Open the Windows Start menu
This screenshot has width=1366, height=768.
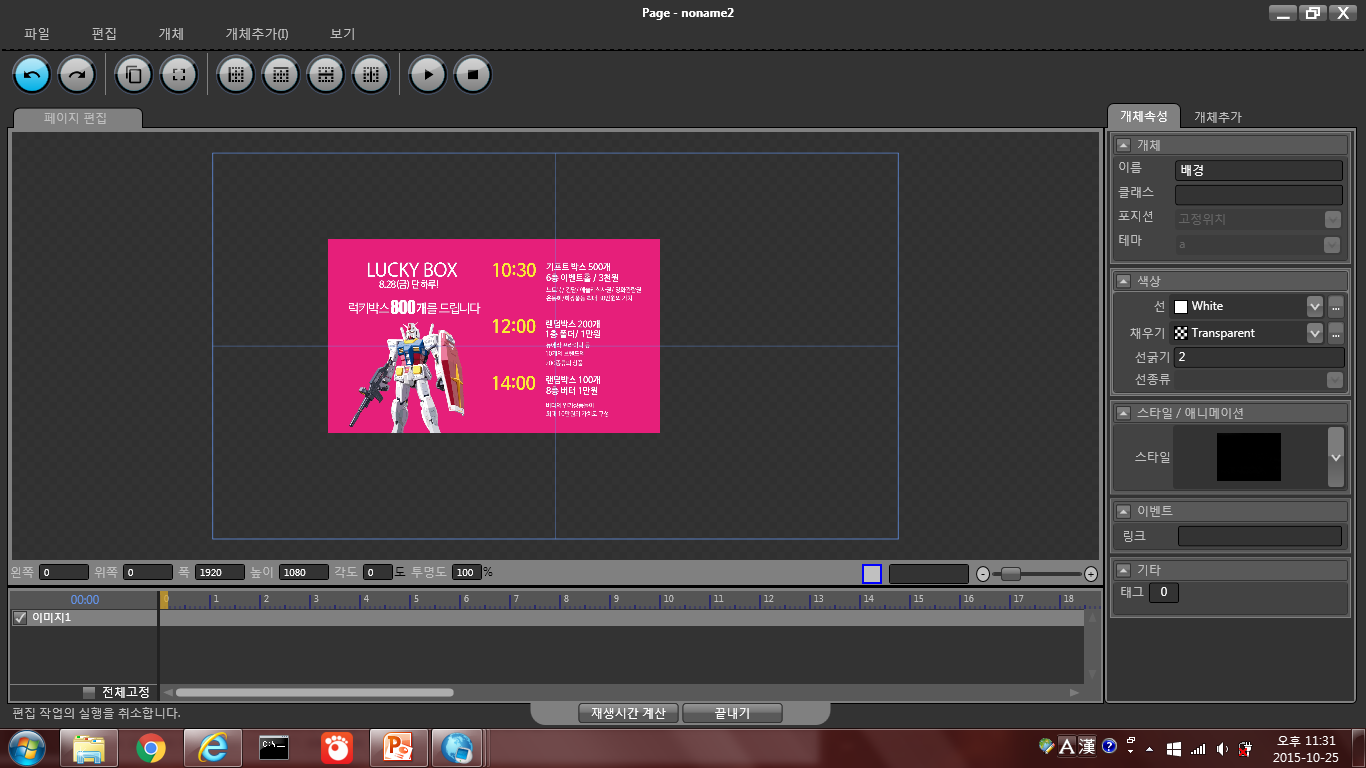coord(27,748)
